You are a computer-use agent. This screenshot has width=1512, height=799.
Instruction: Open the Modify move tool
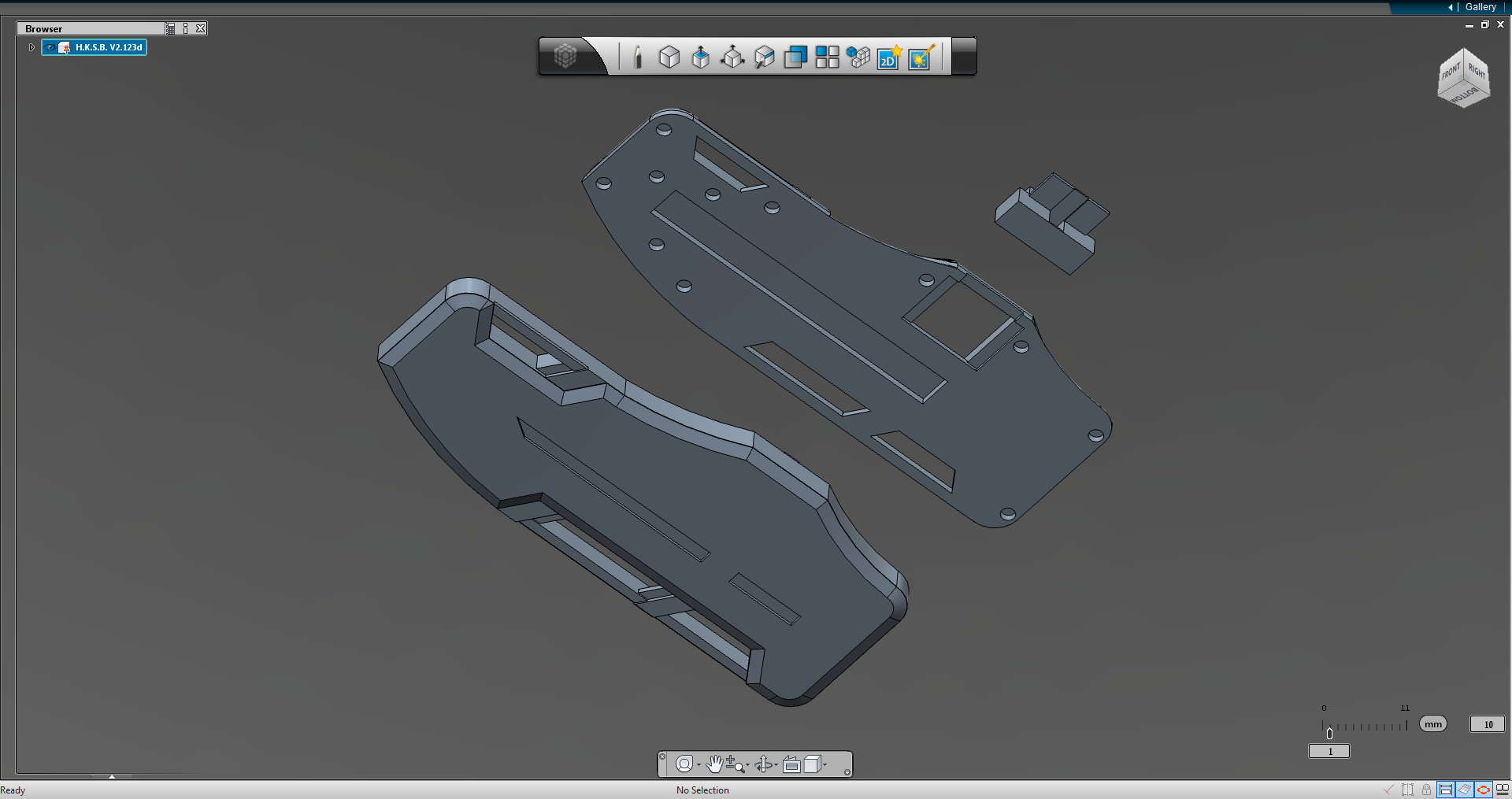[x=732, y=57]
